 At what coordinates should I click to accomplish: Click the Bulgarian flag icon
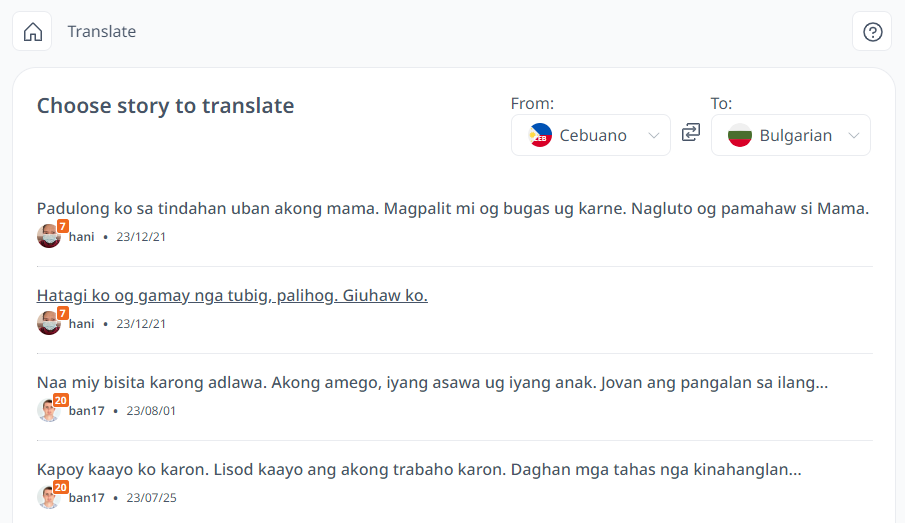click(740, 135)
